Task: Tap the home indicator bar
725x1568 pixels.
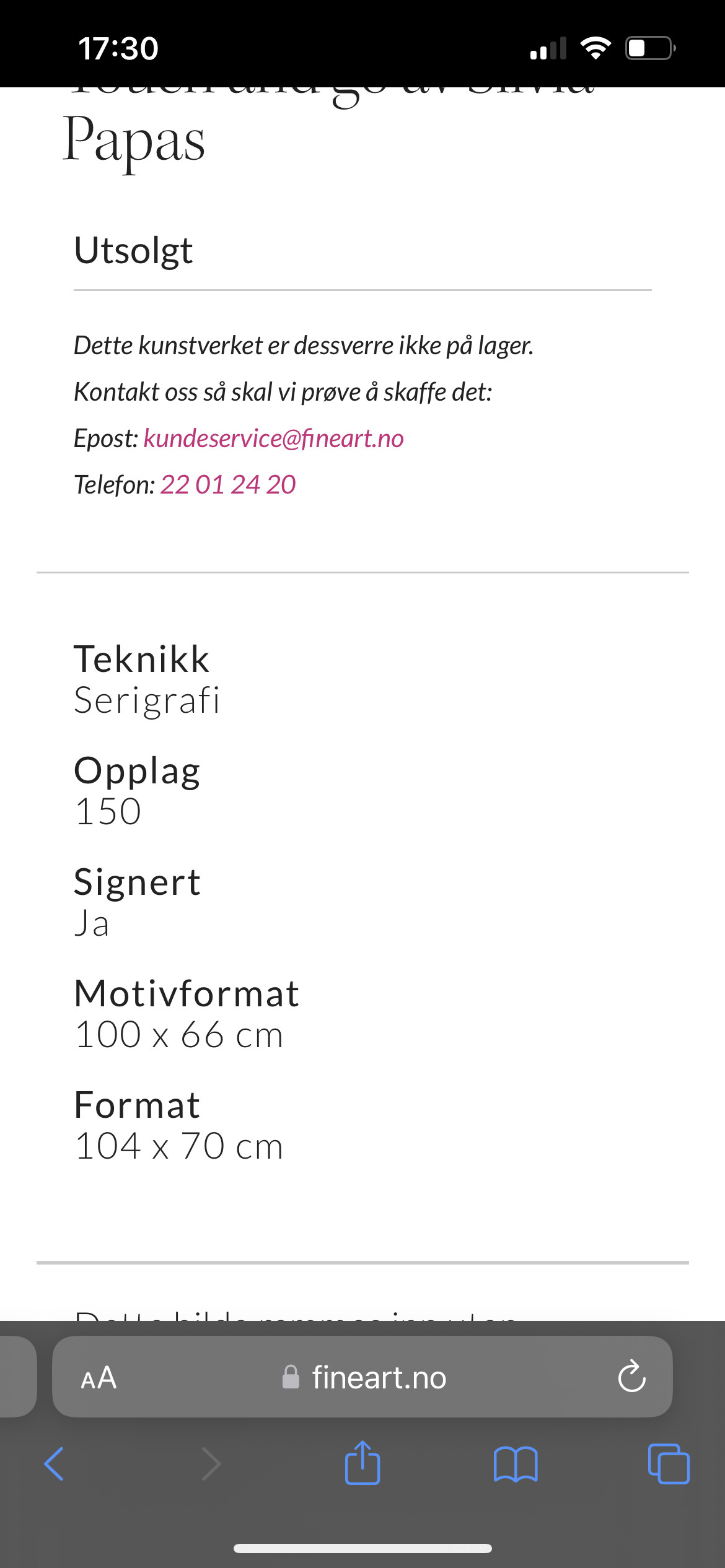Action: pos(362,1548)
